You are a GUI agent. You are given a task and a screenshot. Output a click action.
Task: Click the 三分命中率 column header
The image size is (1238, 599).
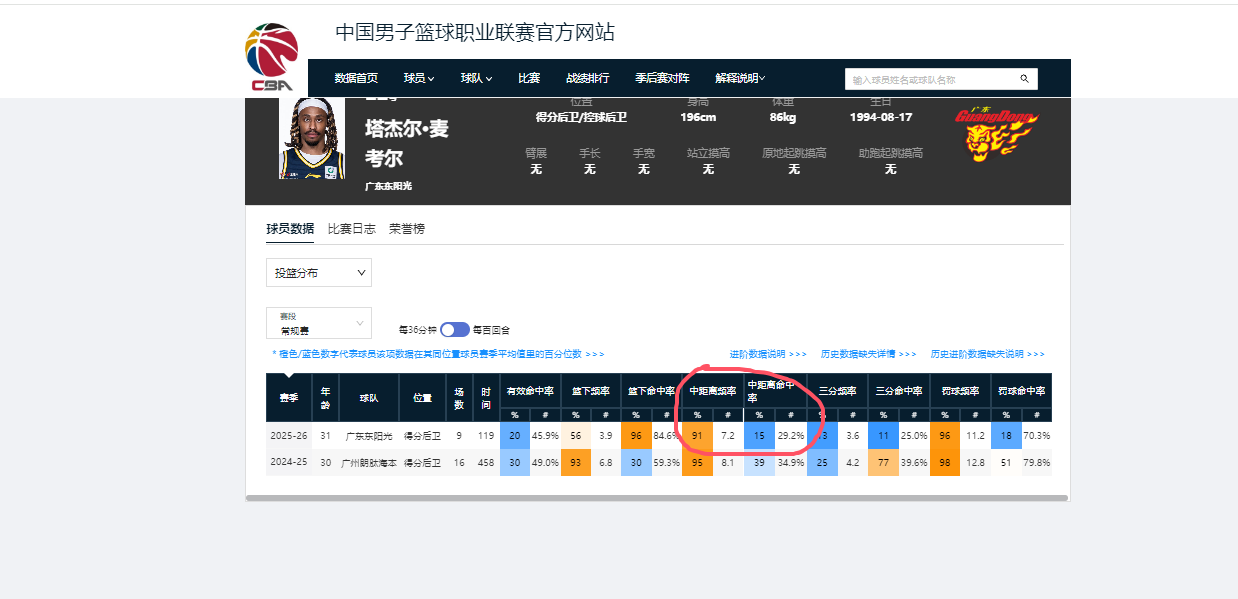point(899,391)
